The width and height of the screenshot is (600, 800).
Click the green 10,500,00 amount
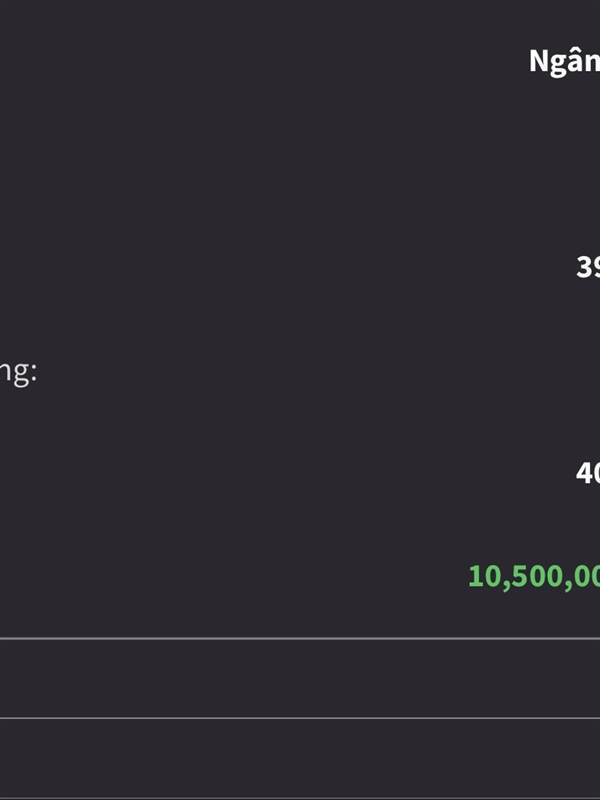[x=534, y=576]
